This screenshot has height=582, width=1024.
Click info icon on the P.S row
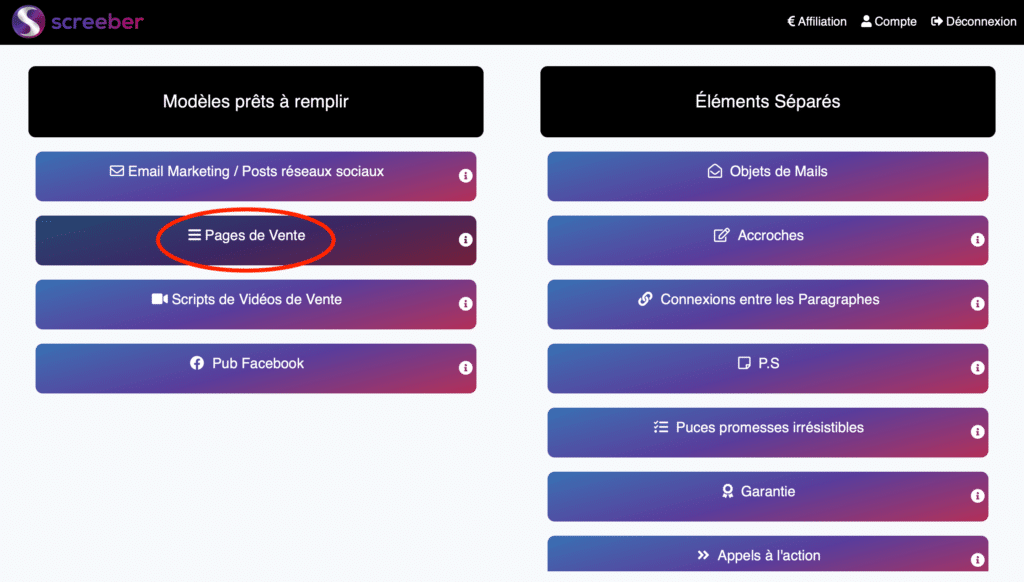pos(977,368)
